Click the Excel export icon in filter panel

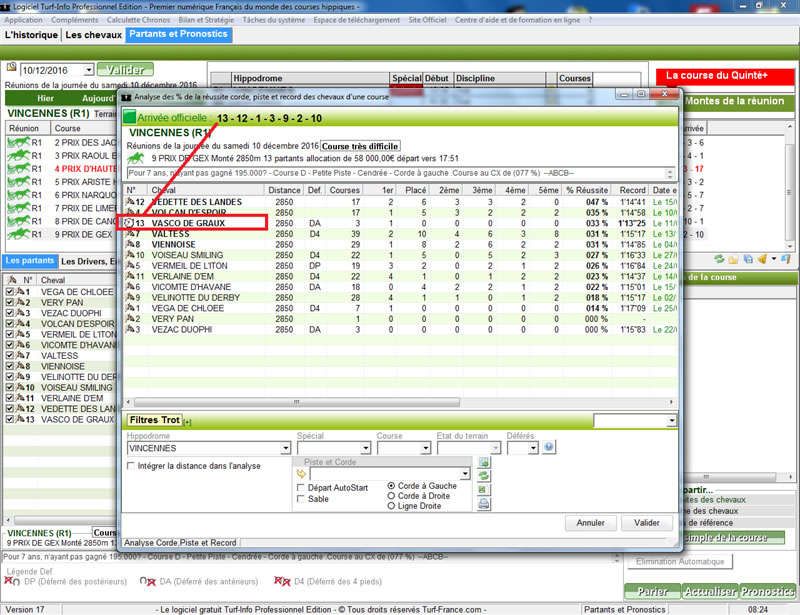(485, 491)
